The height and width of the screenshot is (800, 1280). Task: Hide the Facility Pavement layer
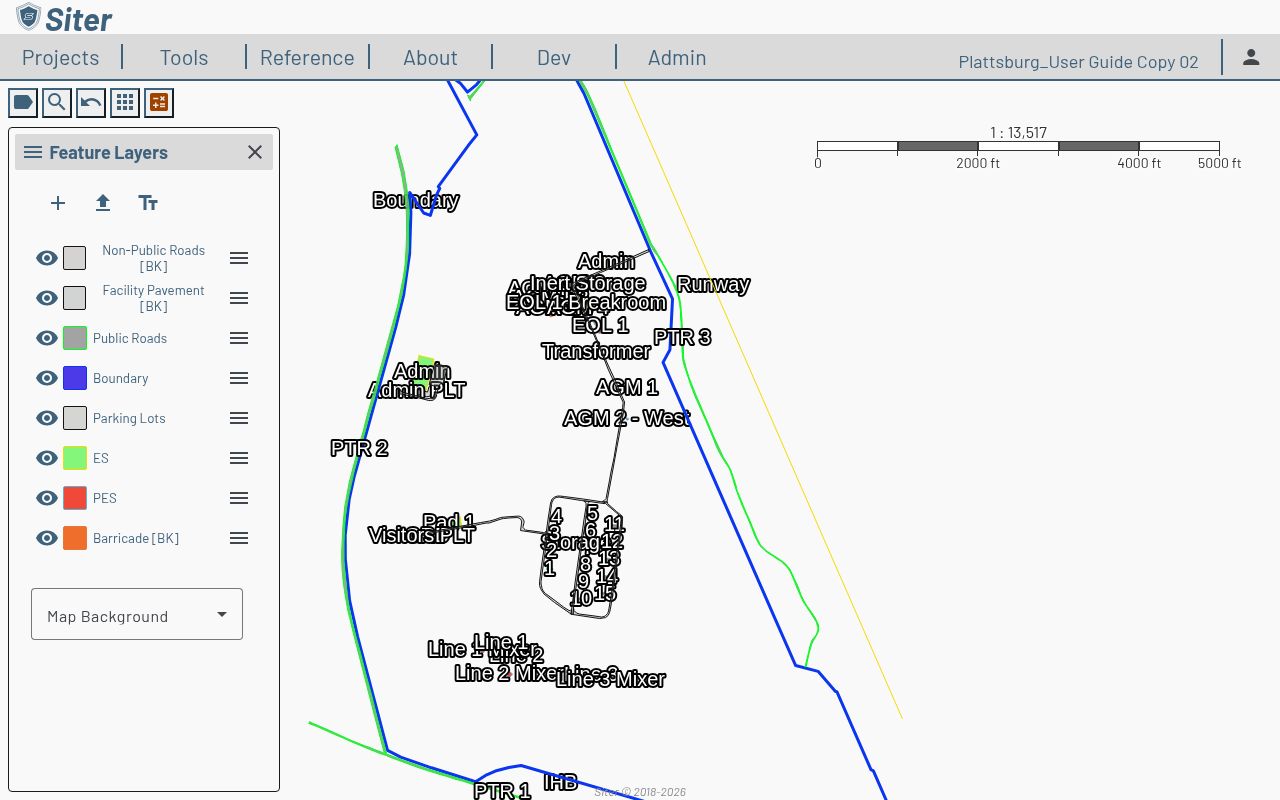(x=47, y=298)
